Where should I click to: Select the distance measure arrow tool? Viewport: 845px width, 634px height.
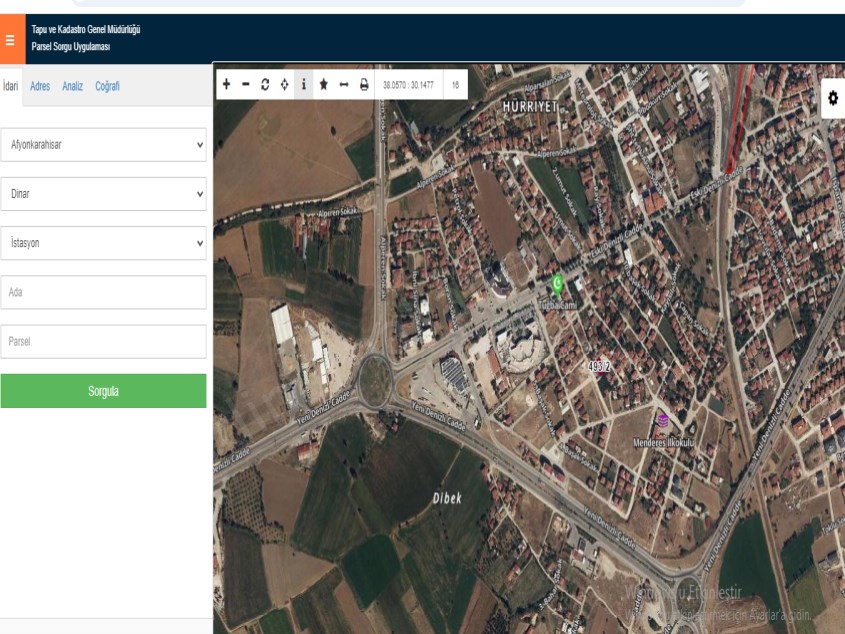click(344, 84)
